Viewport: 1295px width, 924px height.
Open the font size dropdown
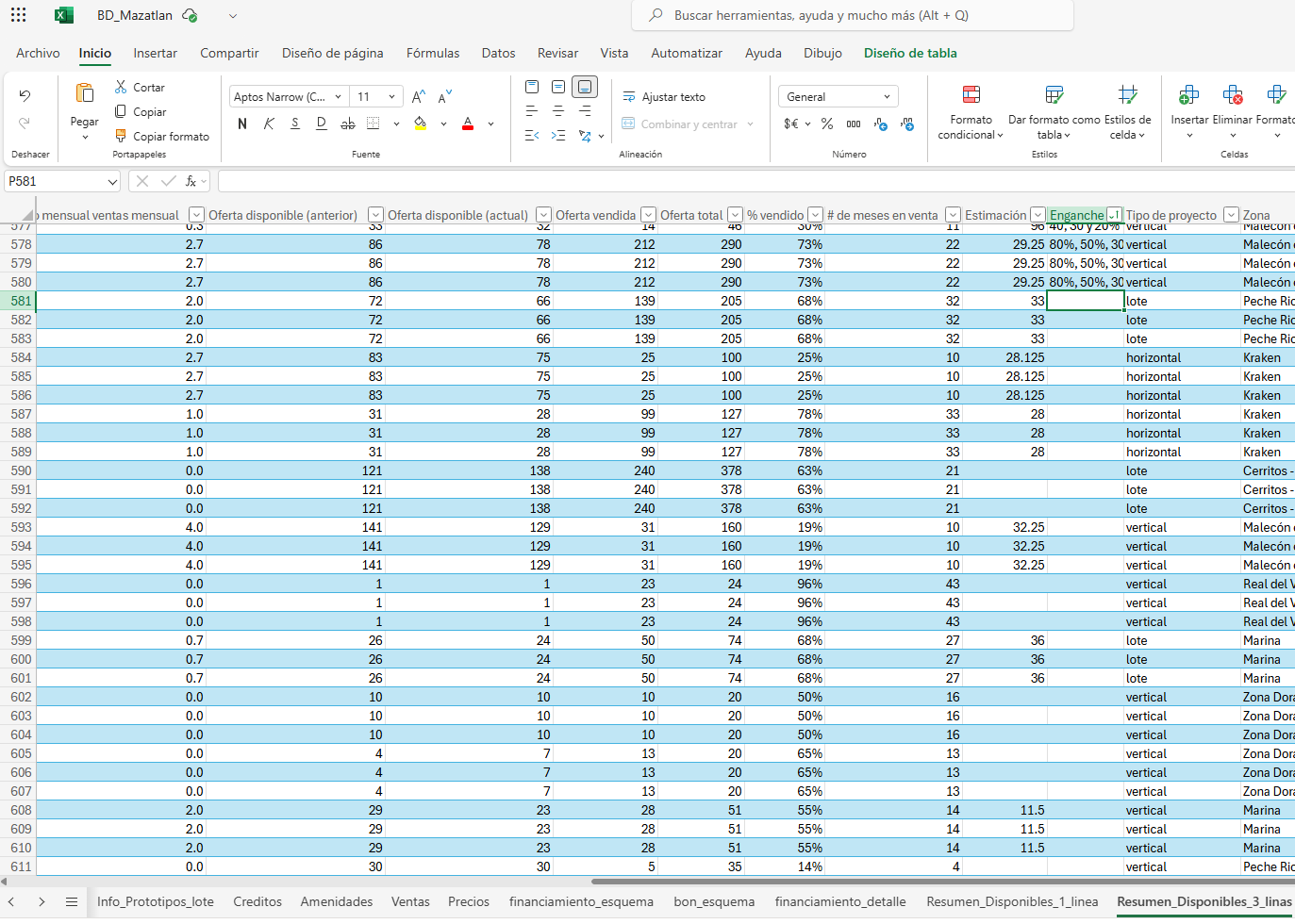pos(391,96)
